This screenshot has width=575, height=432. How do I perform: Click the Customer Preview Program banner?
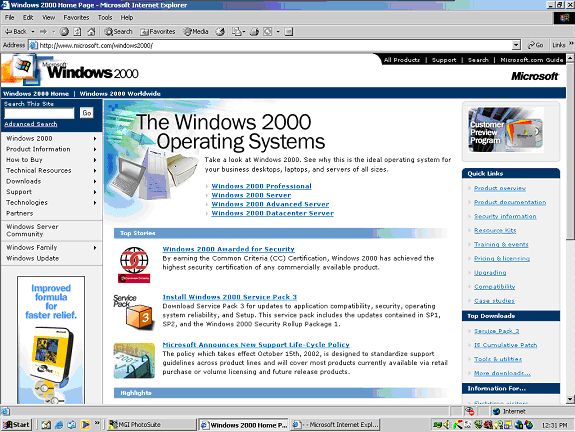(x=506, y=130)
